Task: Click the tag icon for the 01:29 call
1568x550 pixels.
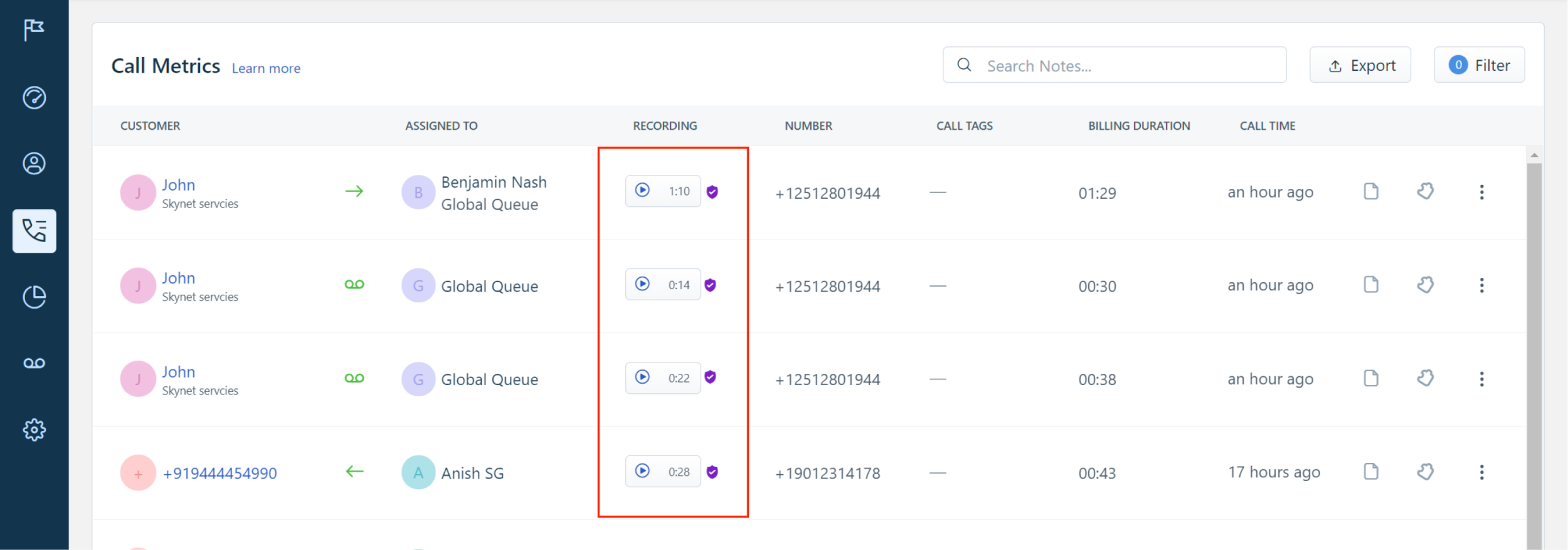Action: (1426, 191)
